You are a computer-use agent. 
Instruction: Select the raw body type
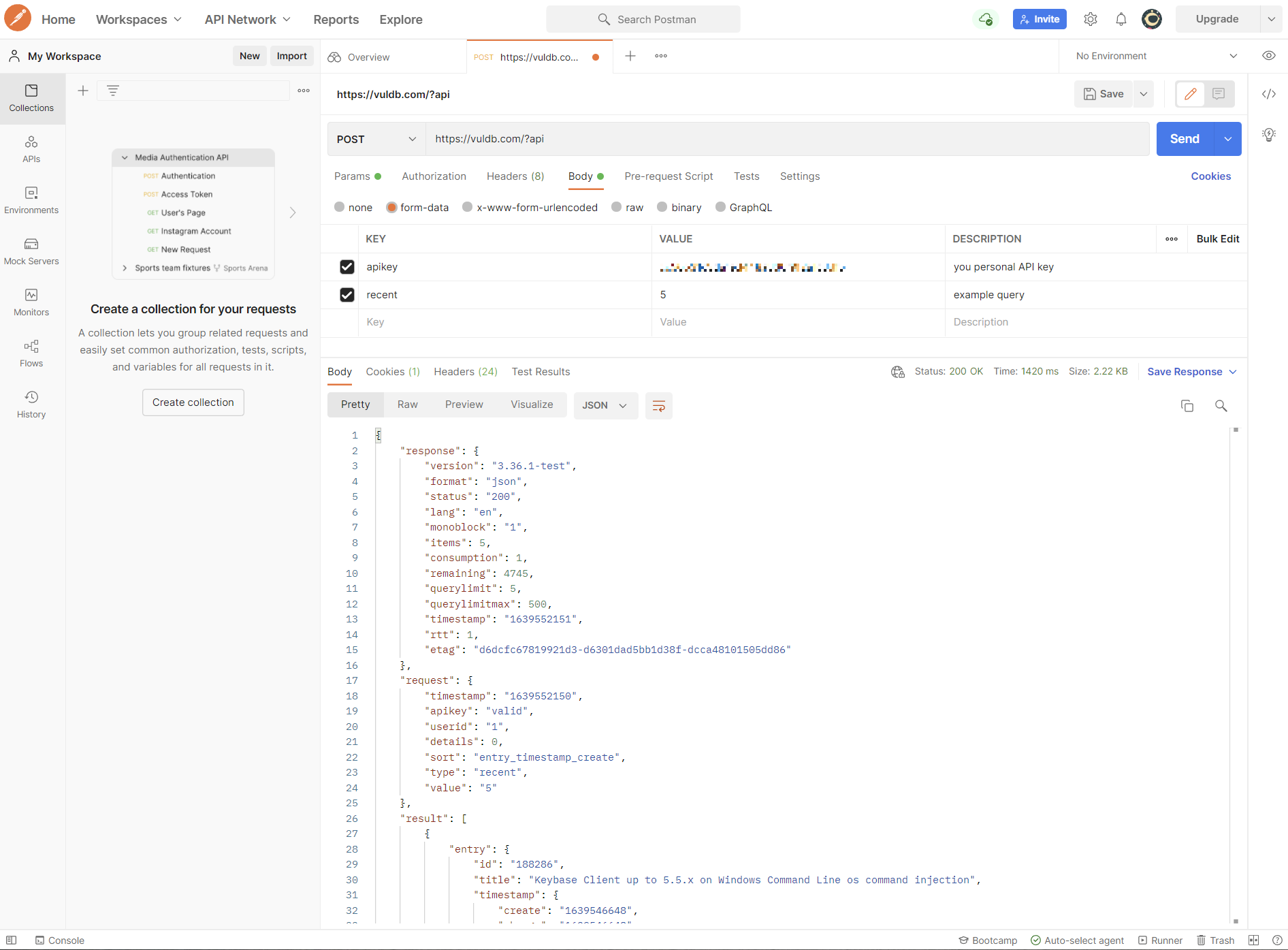coord(617,208)
